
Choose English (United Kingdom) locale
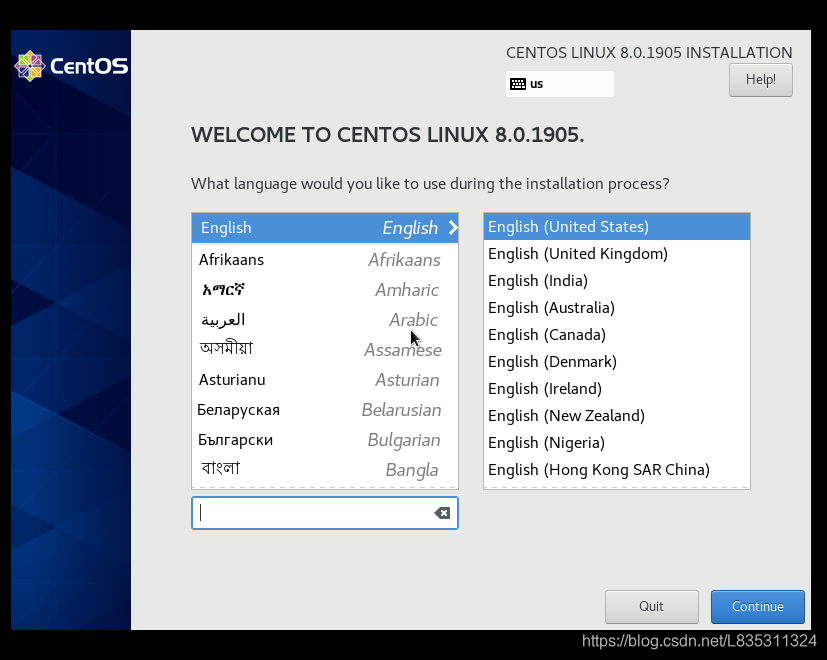pyautogui.click(x=617, y=254)
